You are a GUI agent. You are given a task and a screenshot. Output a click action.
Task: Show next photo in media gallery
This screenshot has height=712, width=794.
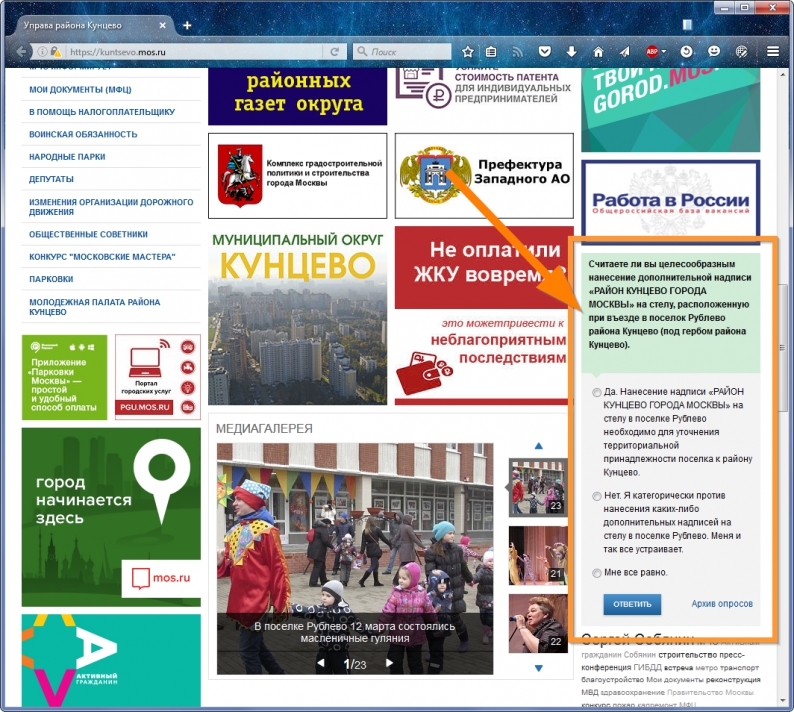pos(389,663)
